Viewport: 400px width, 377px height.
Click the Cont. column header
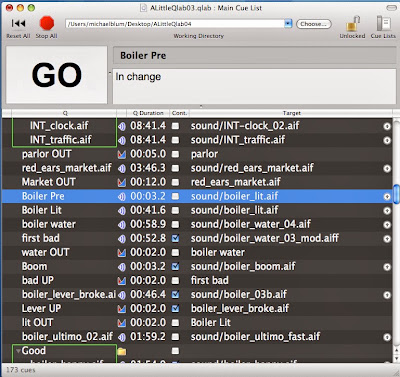tap(179, 113)
